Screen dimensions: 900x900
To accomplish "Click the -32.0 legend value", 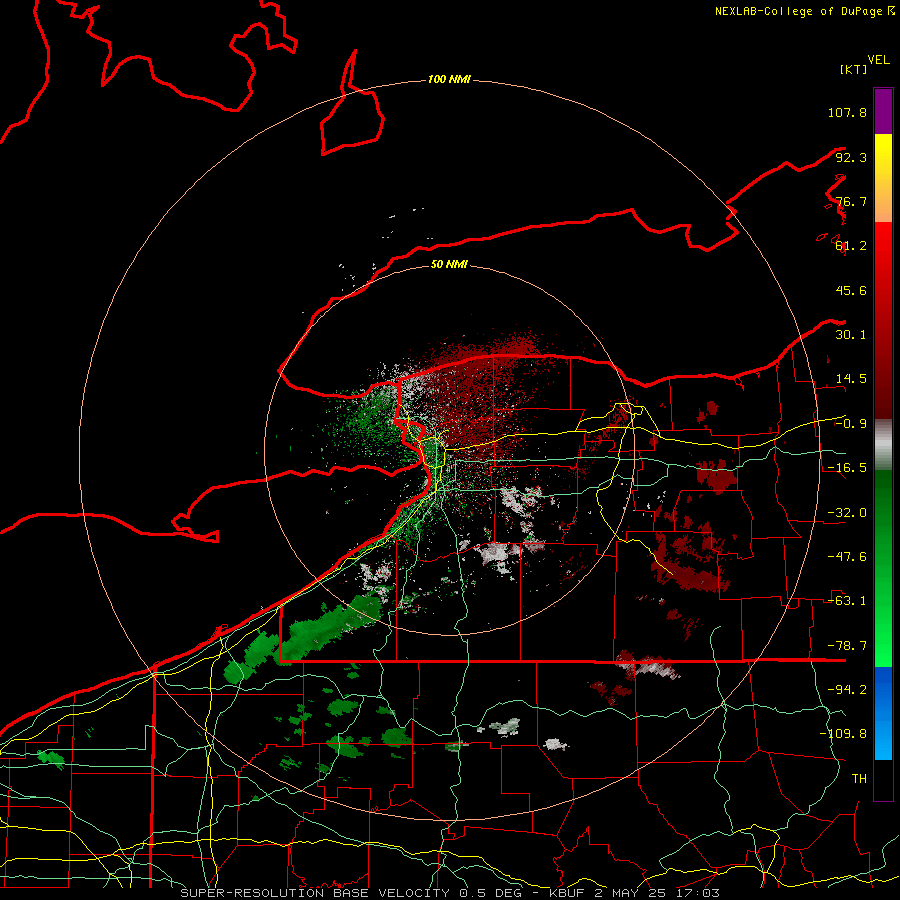I will tap(847, 513).
